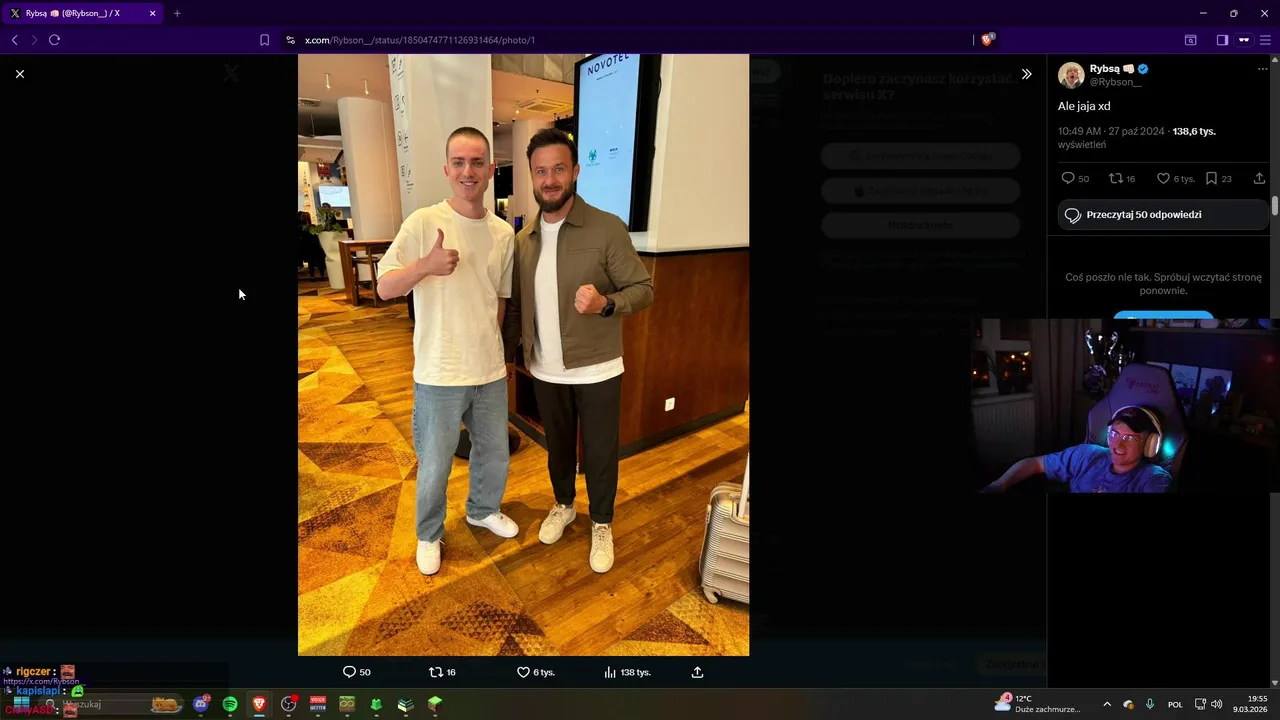The height and width of the screenshot is (720, 1280).
Task: Open Discord from the taskbar
Action: click(201, 704)
